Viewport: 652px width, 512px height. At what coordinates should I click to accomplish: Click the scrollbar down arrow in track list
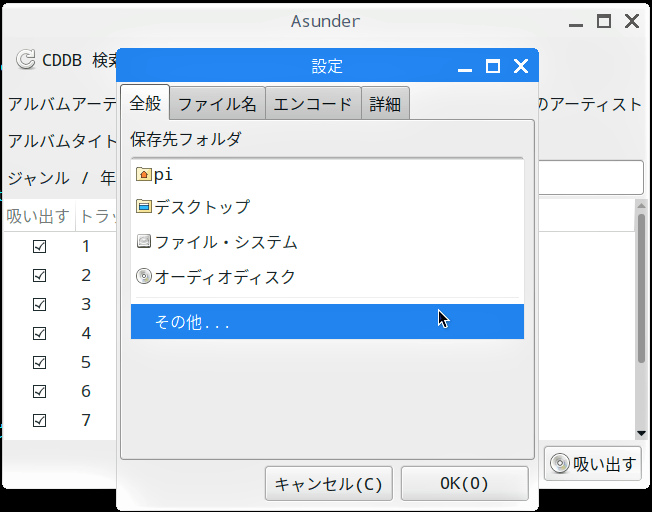click(x=641, y=433)
